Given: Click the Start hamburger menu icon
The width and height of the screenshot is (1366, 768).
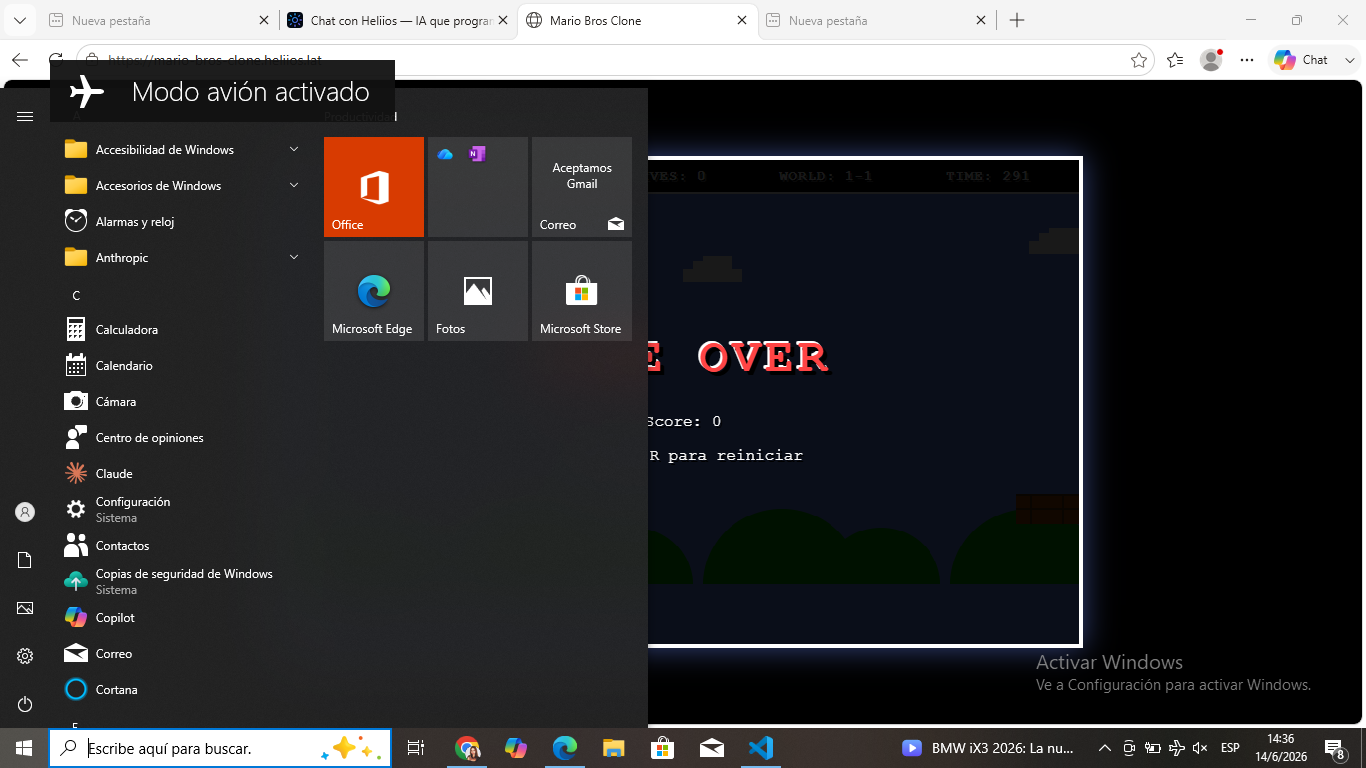Looking at the screenshot, I should click(x=25, y=117).
